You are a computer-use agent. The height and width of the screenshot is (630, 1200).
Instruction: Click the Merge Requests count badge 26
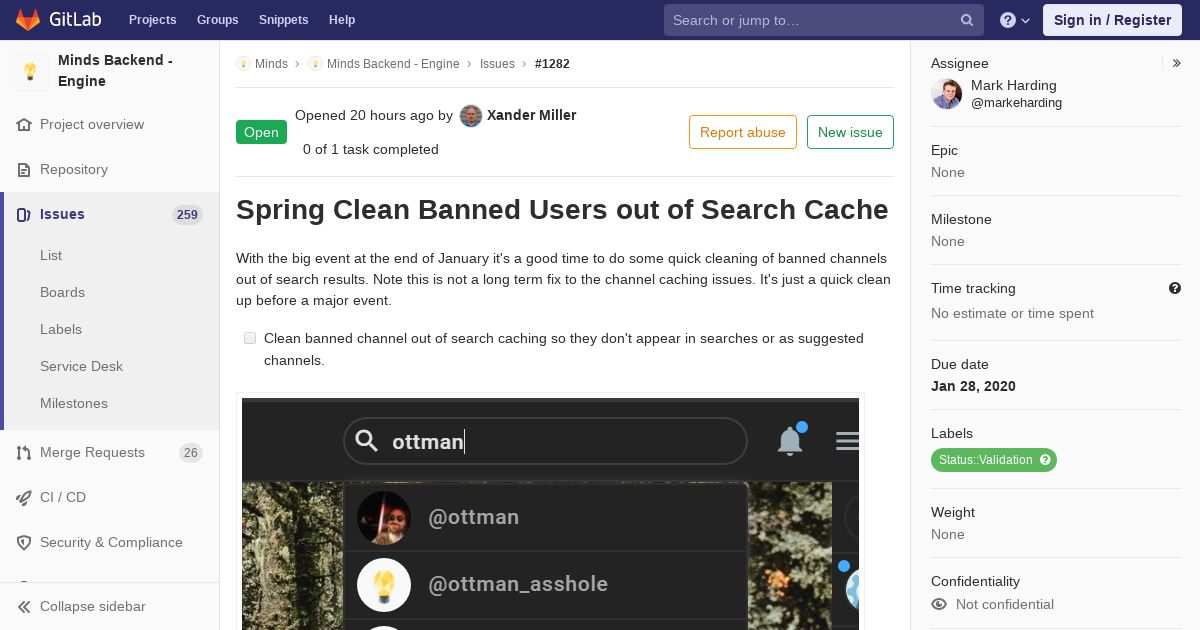(x=190, y=453)
